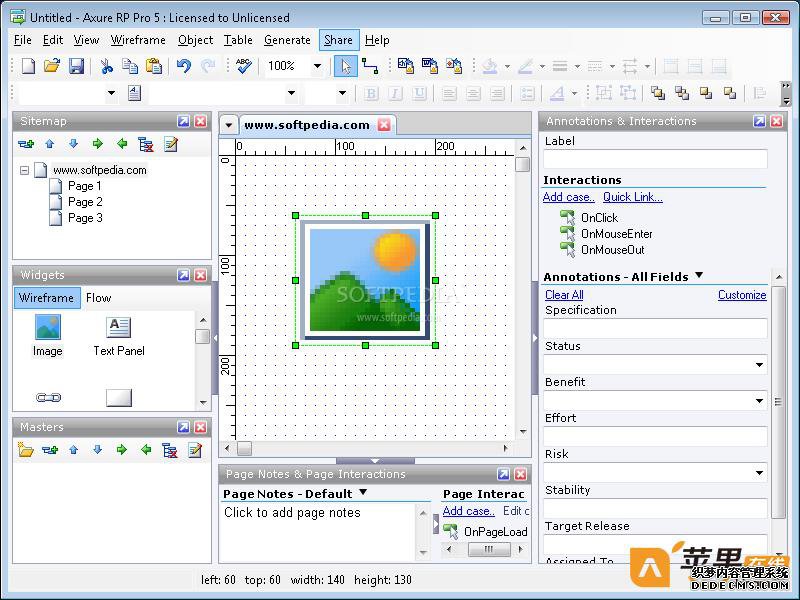Click Add case.. under Interactions

pos(568,197)
